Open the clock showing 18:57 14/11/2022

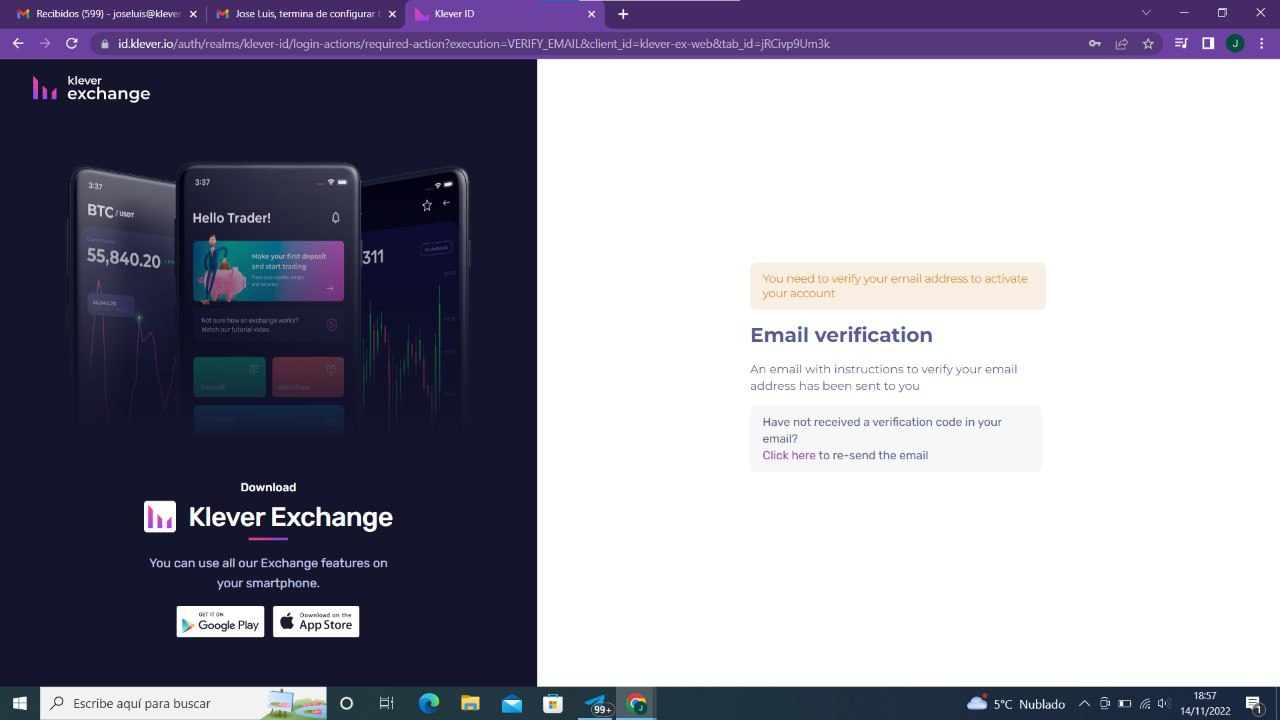[1205, 703]
